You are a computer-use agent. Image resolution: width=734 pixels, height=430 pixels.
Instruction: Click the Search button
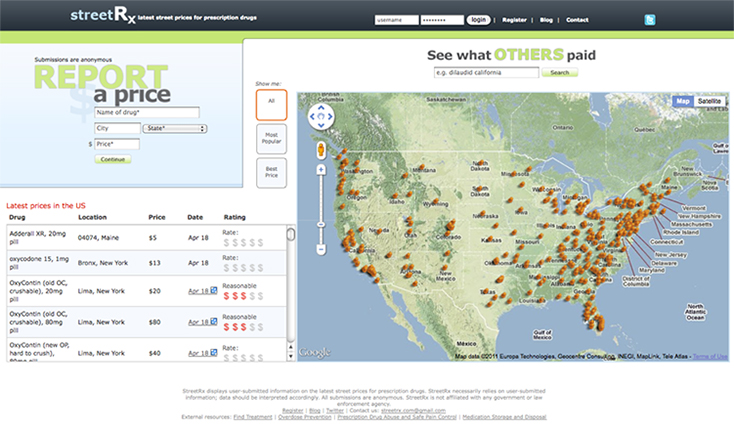point(559,73)
